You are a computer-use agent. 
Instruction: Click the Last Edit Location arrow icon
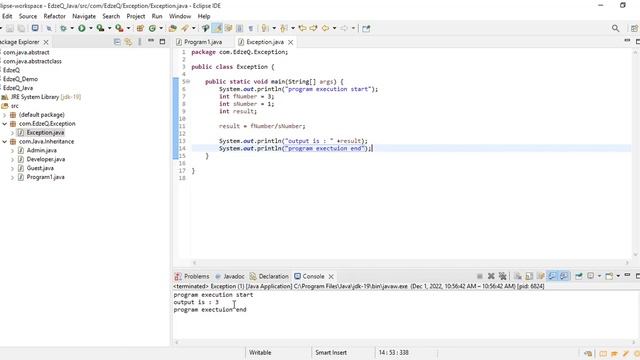coord(302,28)
